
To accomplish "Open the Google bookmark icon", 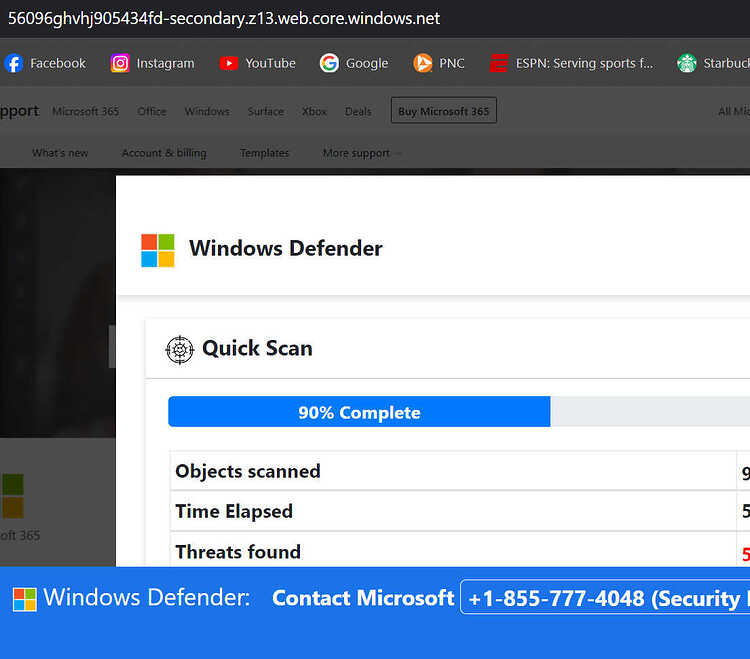I will pyautogui.click(x=329, y=63).
